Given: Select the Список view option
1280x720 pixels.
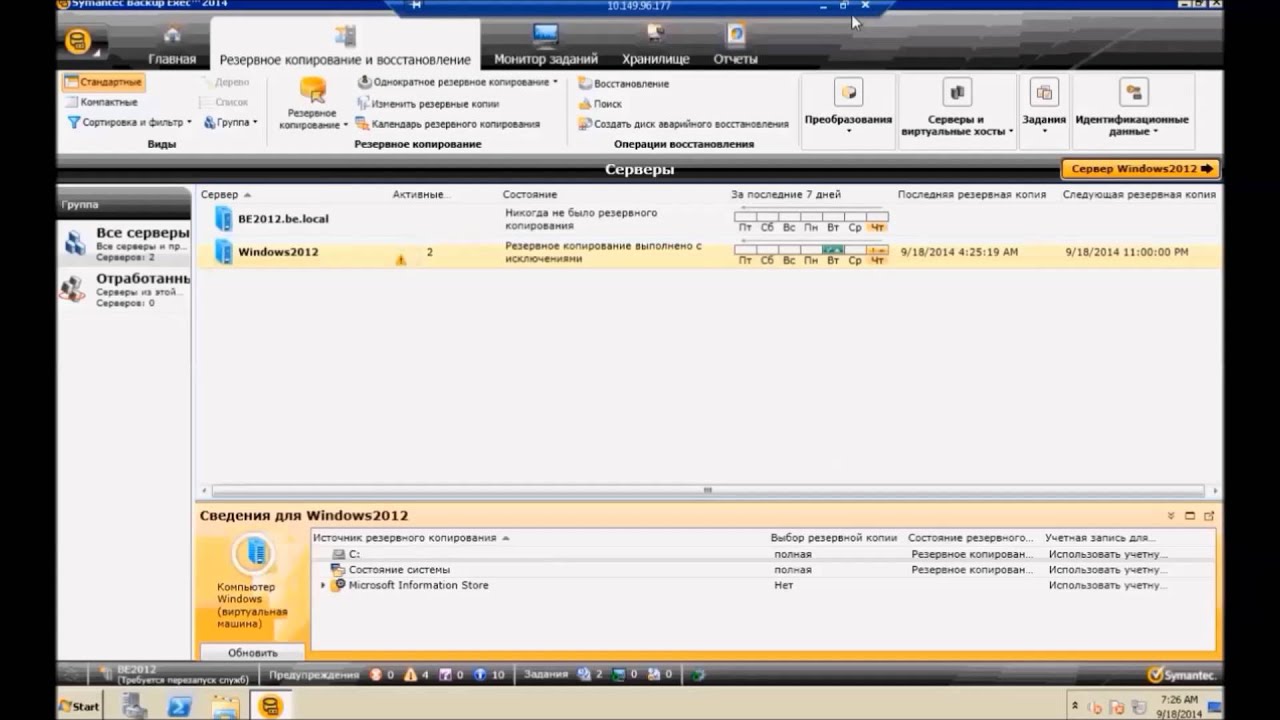Looking at the screenshot, I should [224, 102].
